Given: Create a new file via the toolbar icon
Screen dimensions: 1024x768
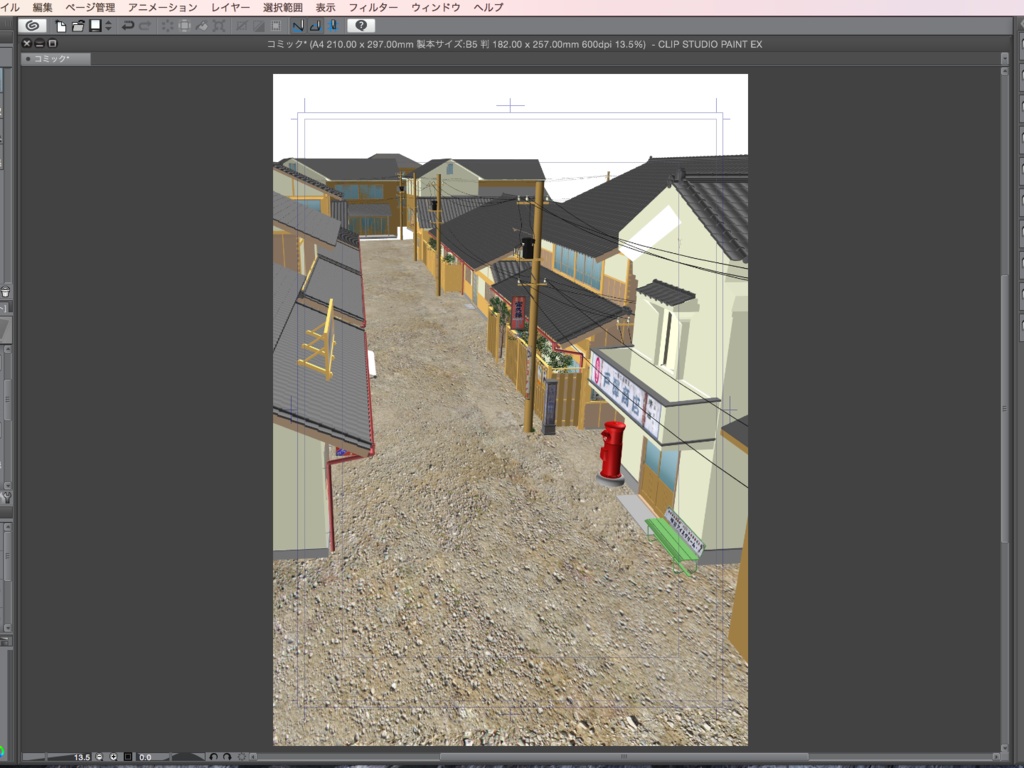Looking at the screenshot, I should pos(59,25).
